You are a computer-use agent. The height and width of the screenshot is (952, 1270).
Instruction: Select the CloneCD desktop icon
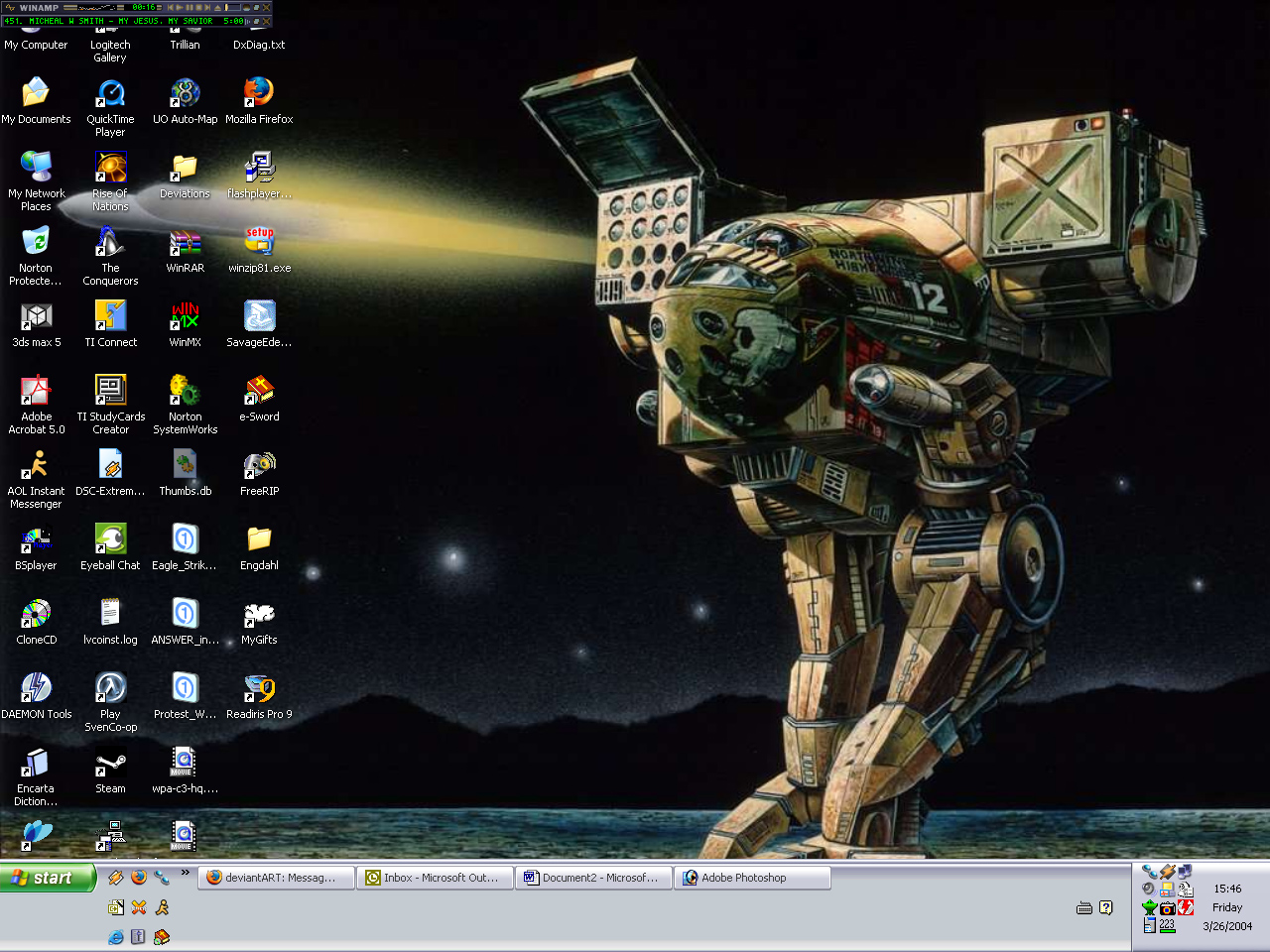[x=36, y=622]
